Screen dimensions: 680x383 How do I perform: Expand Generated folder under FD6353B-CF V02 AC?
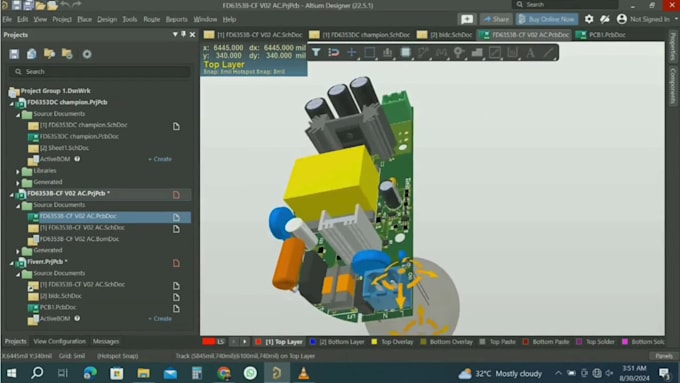(x=18, y=251)
